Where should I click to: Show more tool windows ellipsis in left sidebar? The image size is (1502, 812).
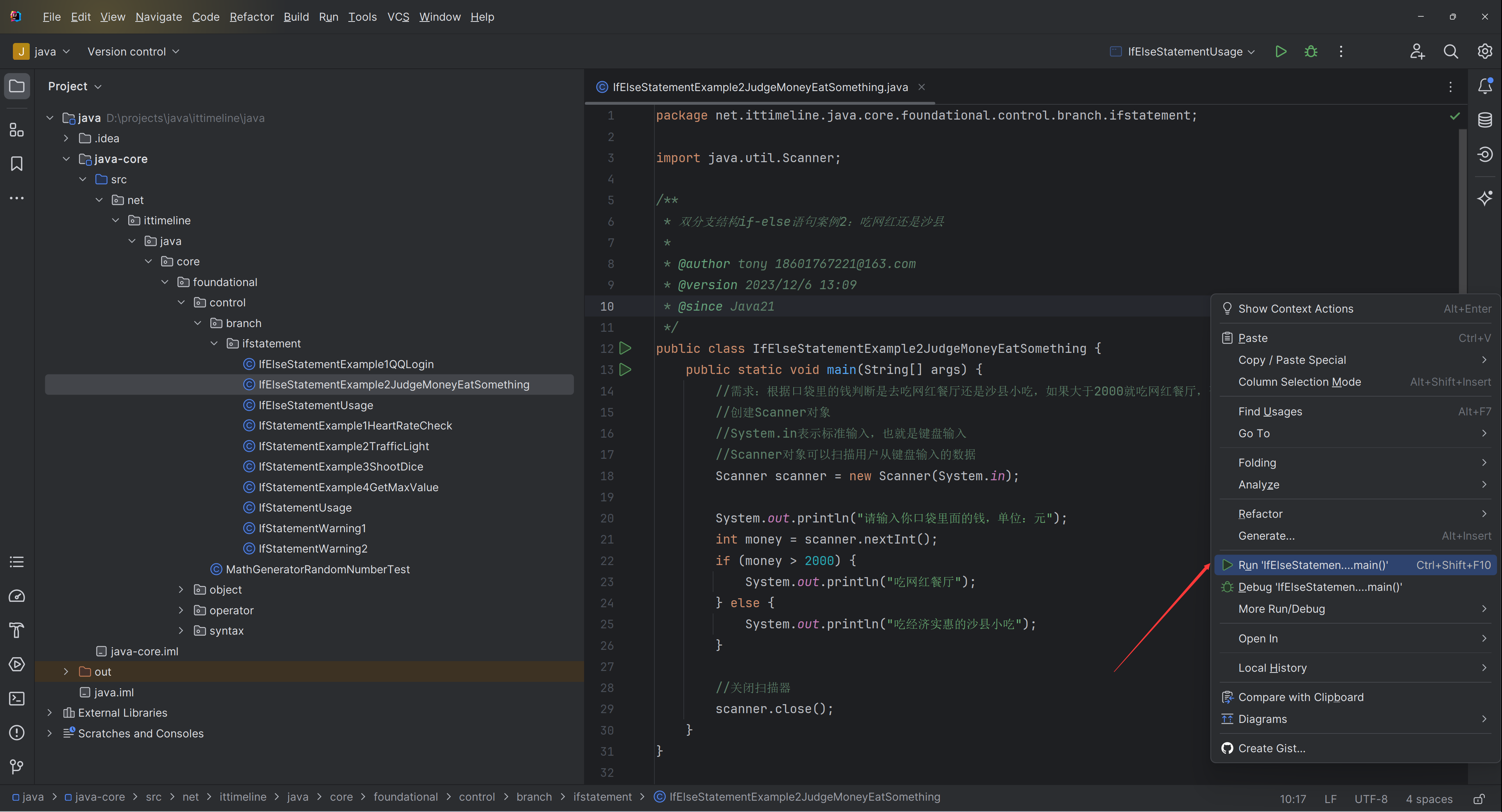17,198
